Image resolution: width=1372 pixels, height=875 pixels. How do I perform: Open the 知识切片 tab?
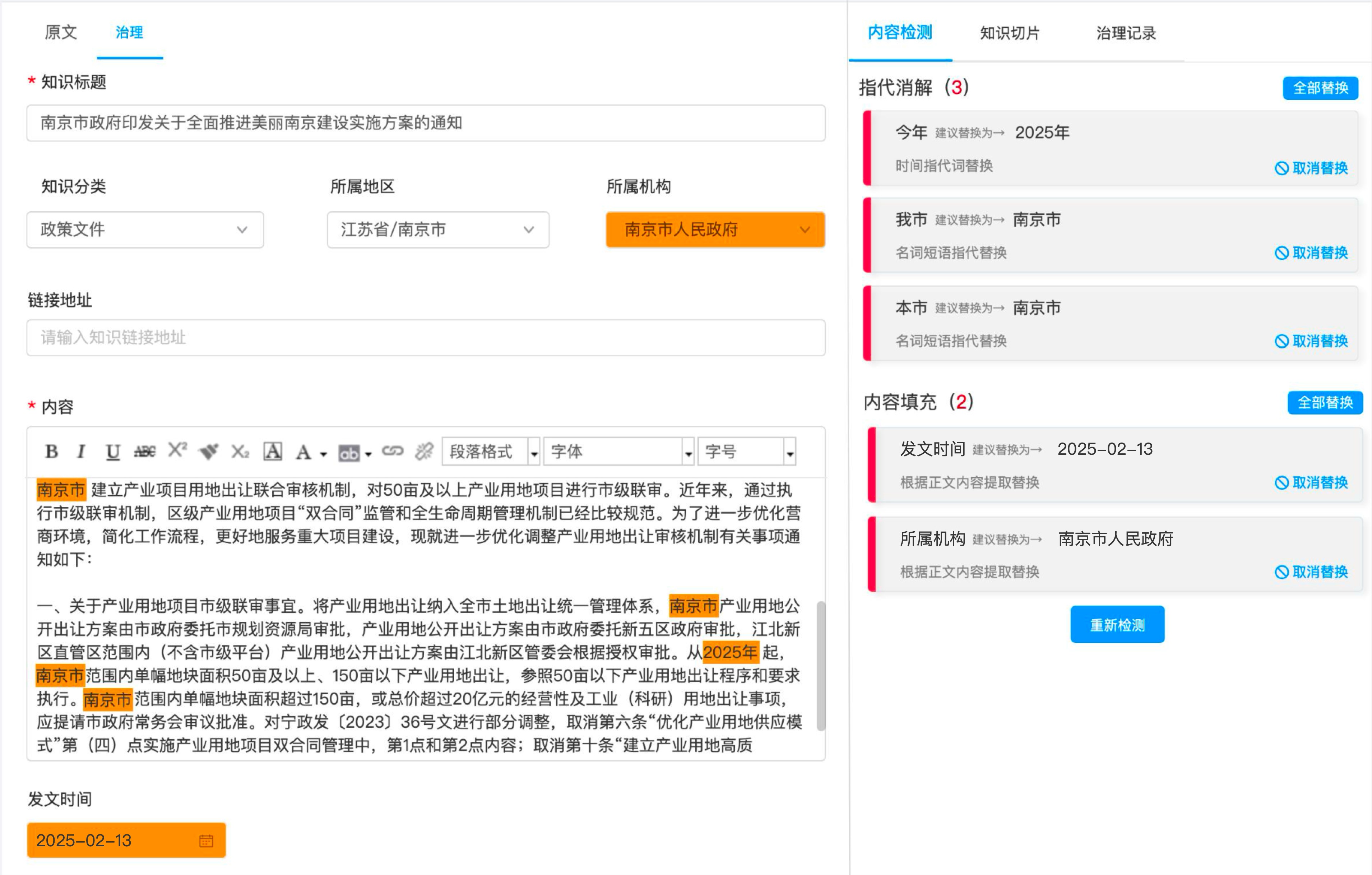[1010, 33]
